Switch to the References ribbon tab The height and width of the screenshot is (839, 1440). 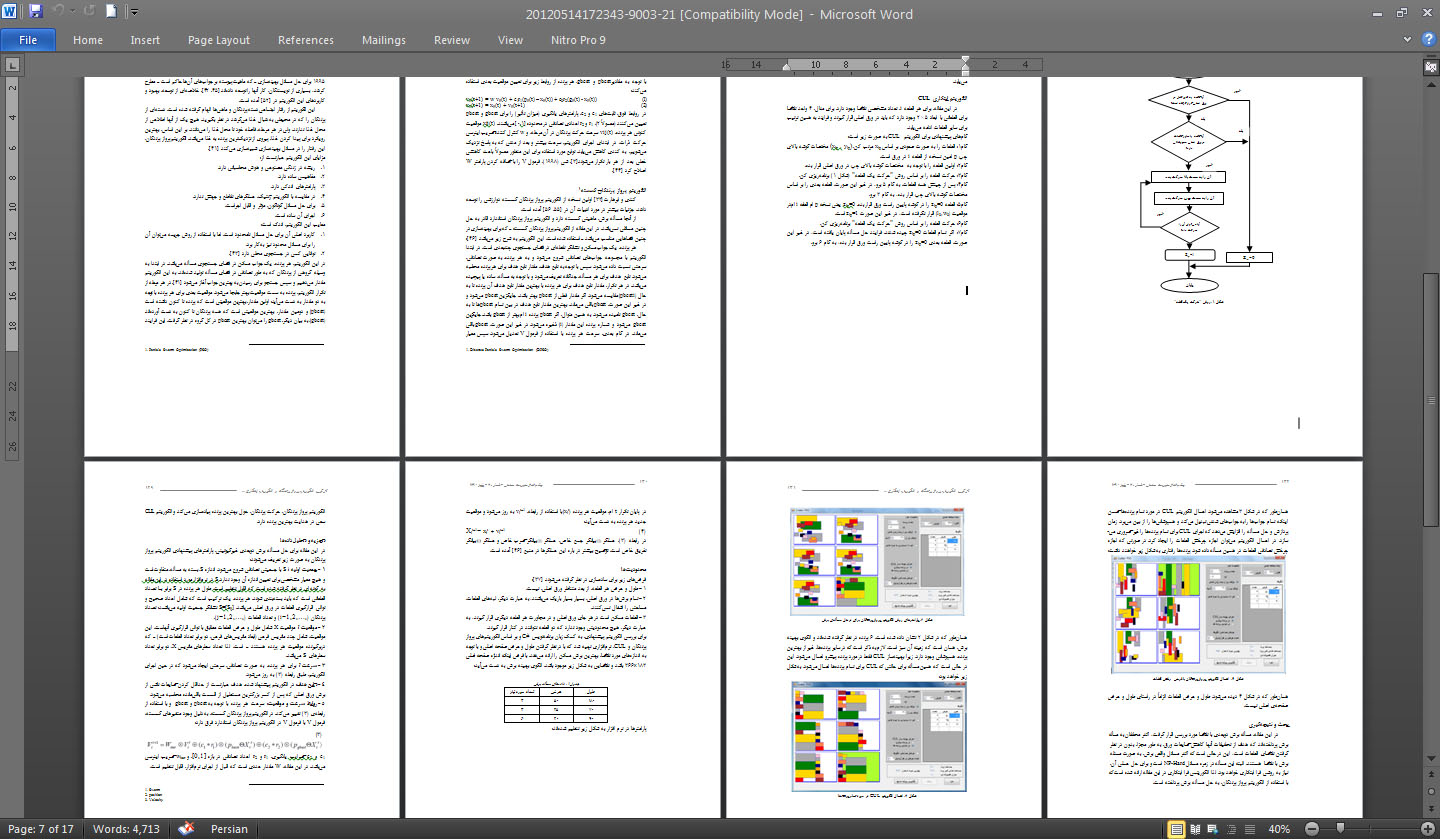tap(305, 40)
